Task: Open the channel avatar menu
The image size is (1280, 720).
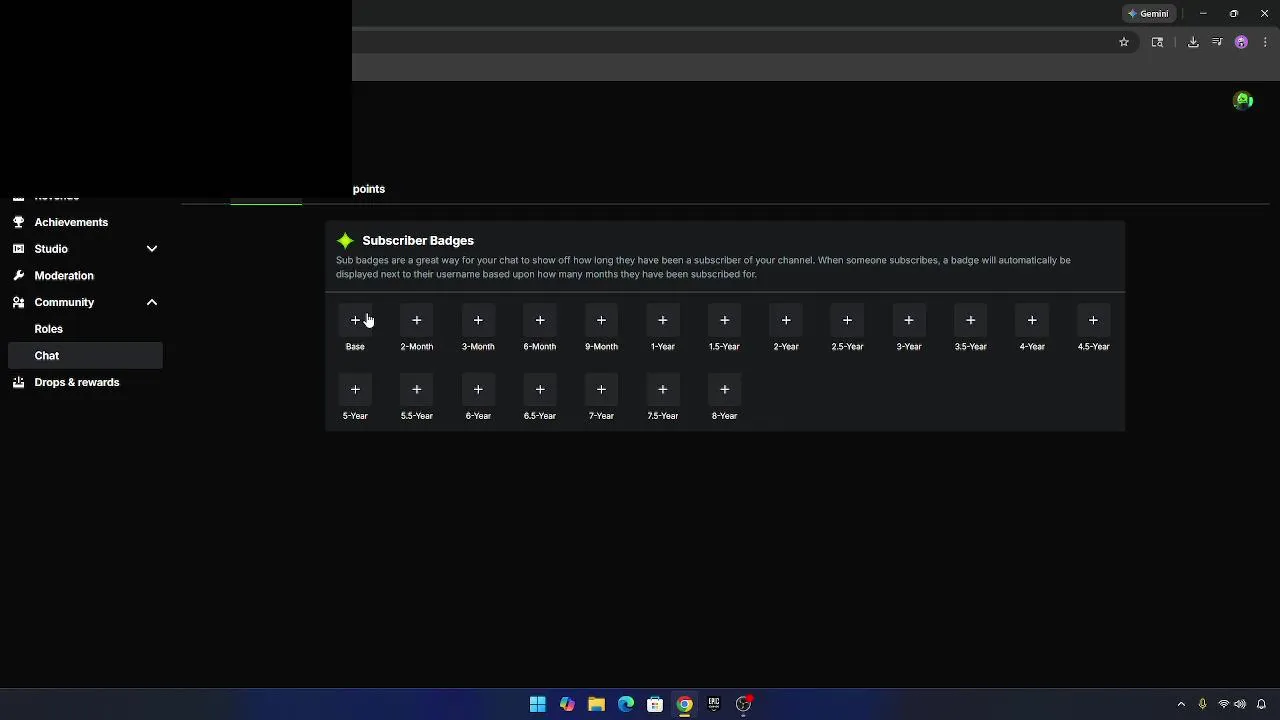Action: click(1243, 100)
